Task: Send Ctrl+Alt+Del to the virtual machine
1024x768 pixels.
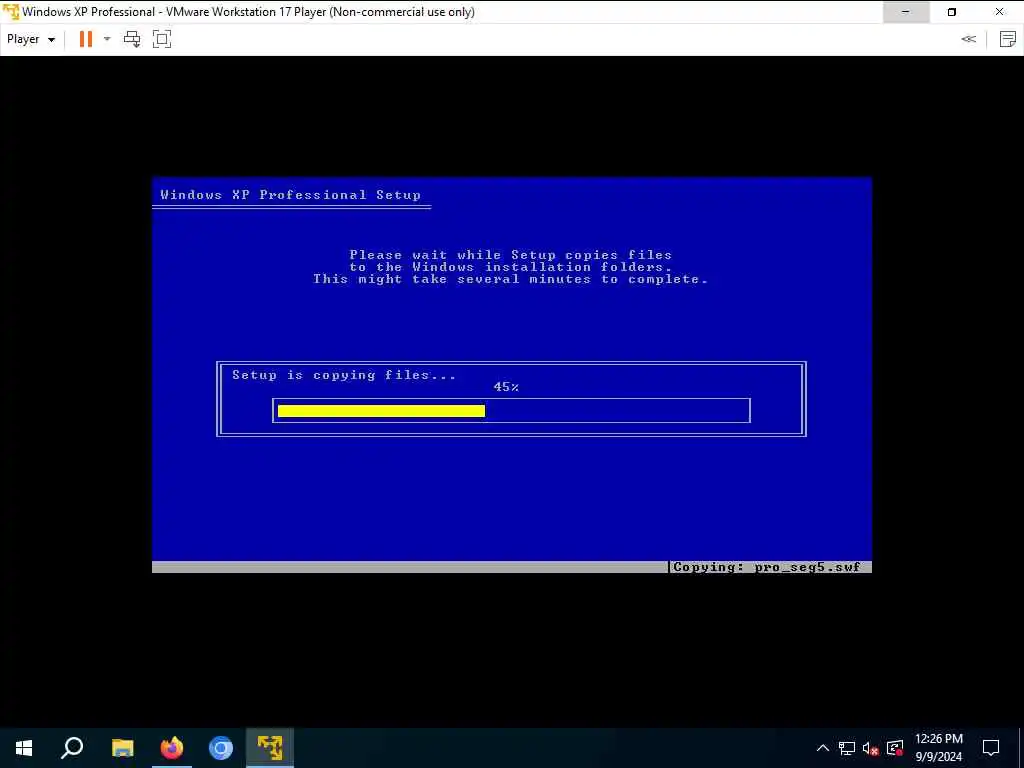Action: [132, 39]
